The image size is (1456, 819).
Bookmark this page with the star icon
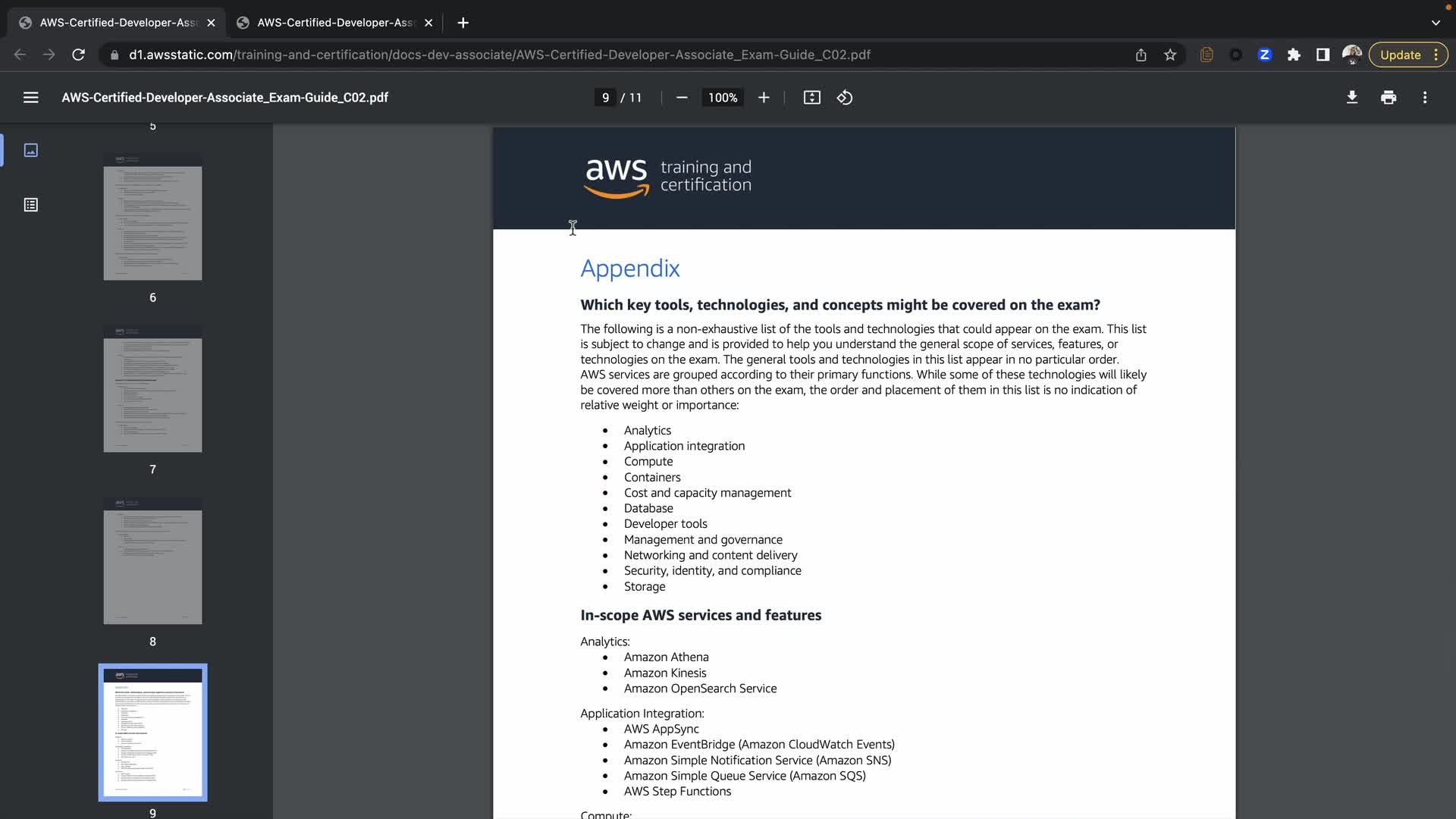(1170, 55)
